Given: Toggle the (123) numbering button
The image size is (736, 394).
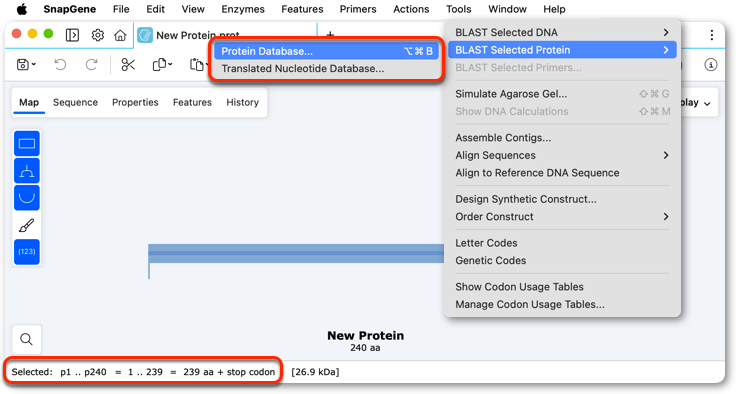Looking at the screenshot, I should click(27, 252).
